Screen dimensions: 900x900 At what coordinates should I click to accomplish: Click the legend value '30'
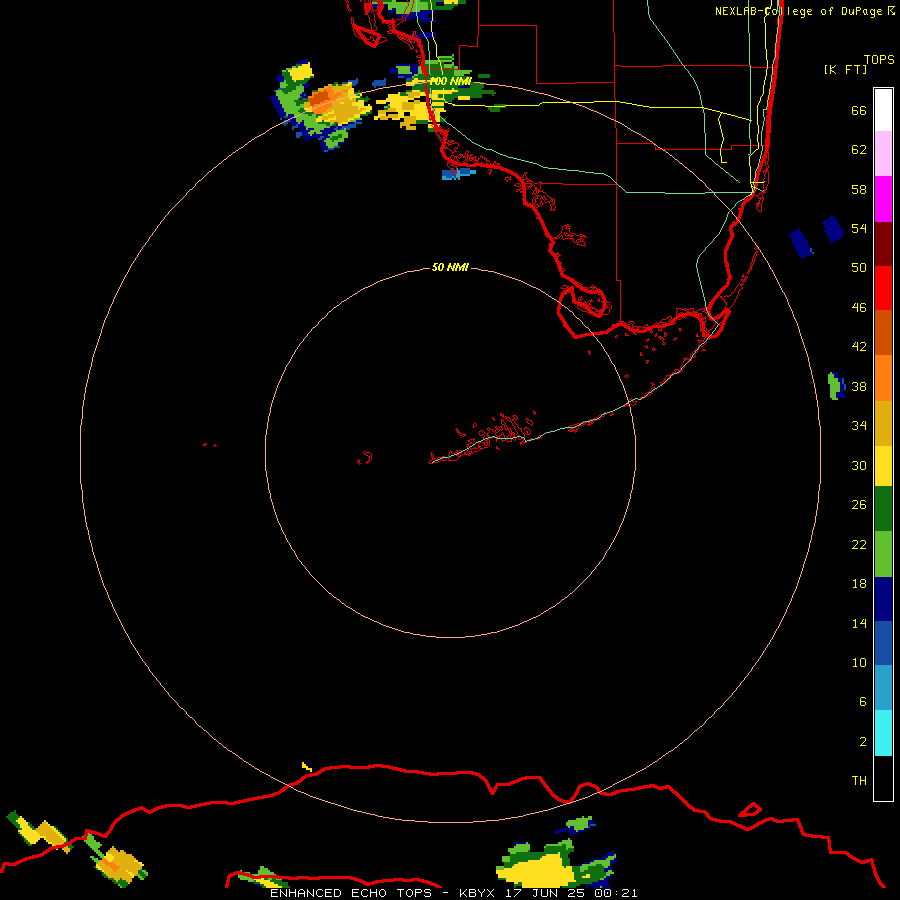(859, 465)
